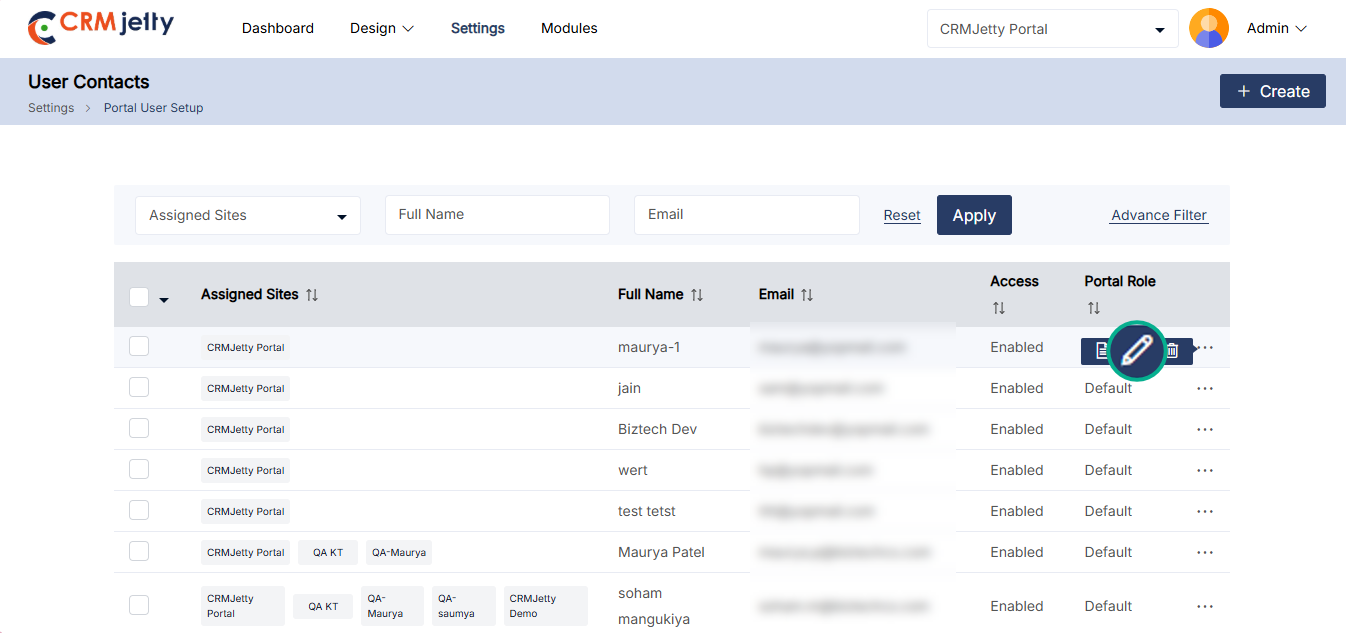The image size is (1346, 633).
Task: Sort table by Assigned Sites arrows
Action: (312, 295)
